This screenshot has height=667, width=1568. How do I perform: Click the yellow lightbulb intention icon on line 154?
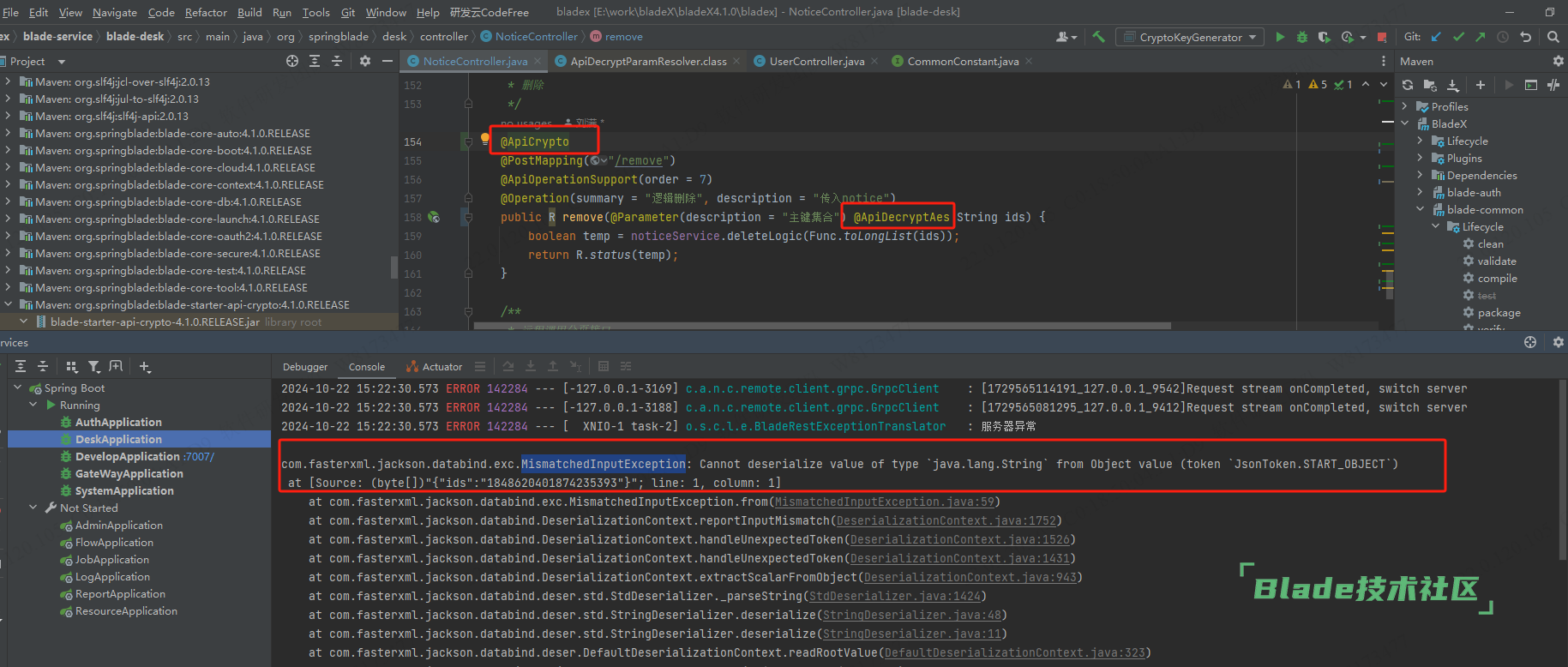[x=484, y=138]
